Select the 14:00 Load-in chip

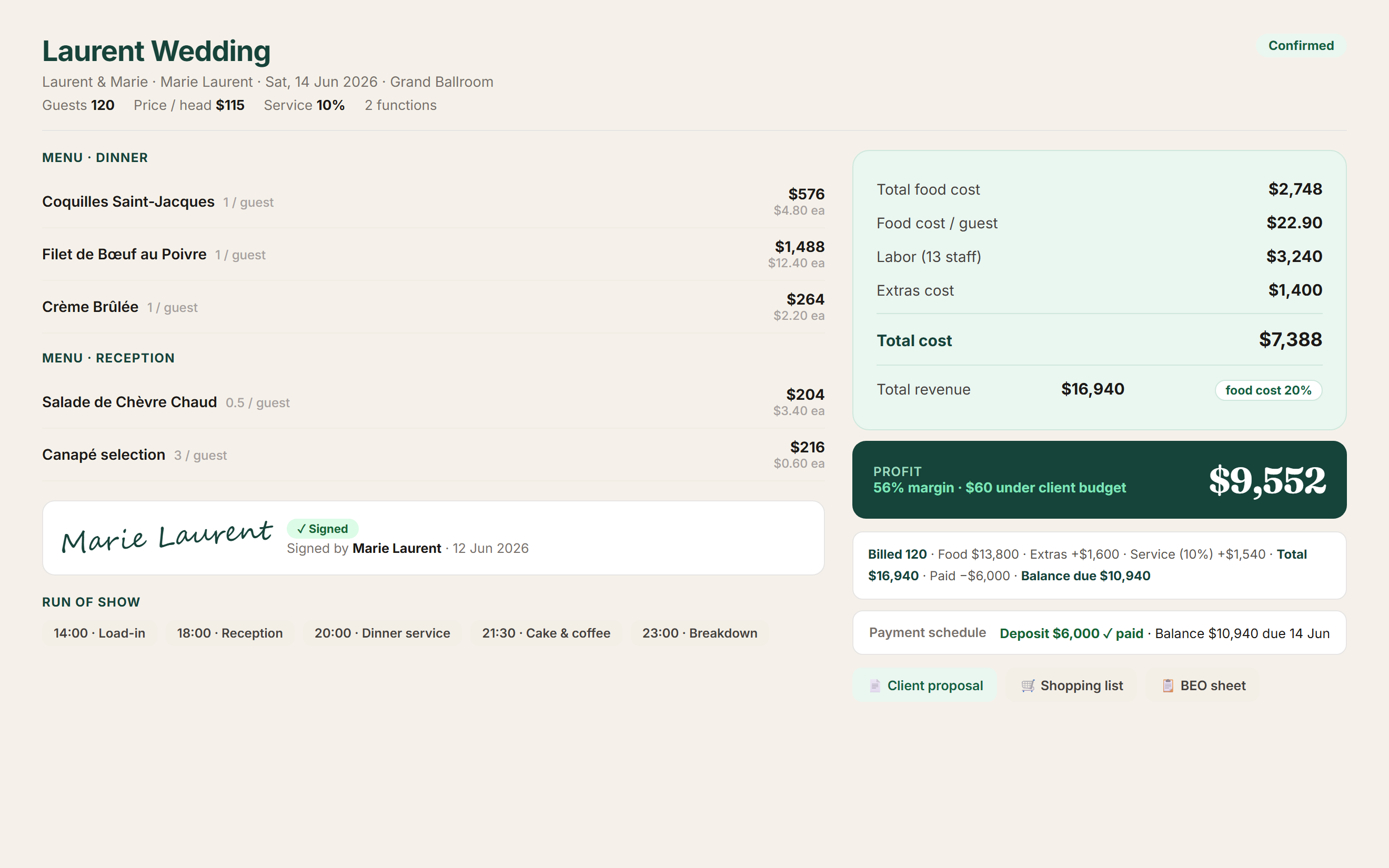(x=99, y=633)
